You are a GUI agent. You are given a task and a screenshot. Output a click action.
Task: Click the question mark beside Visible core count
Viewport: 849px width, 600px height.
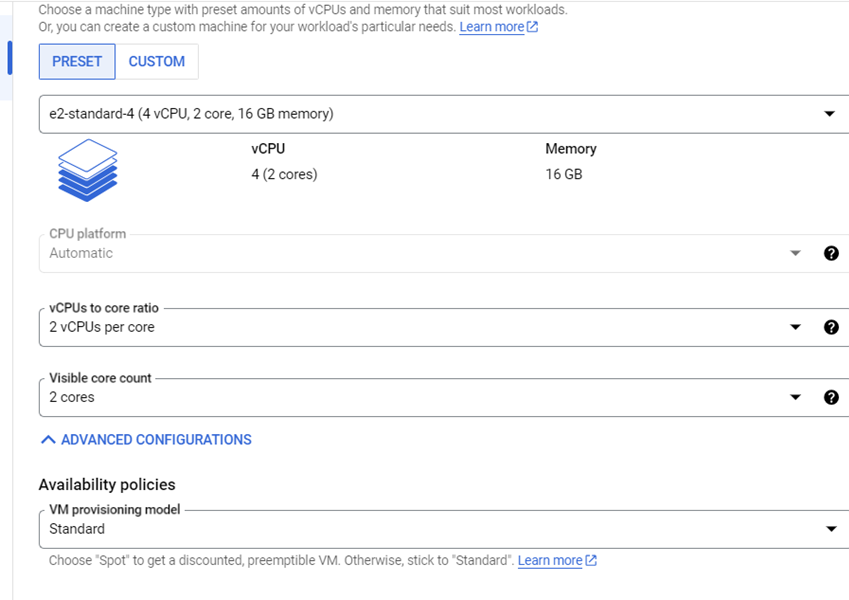pyautogui.click(x=831, y=397)
